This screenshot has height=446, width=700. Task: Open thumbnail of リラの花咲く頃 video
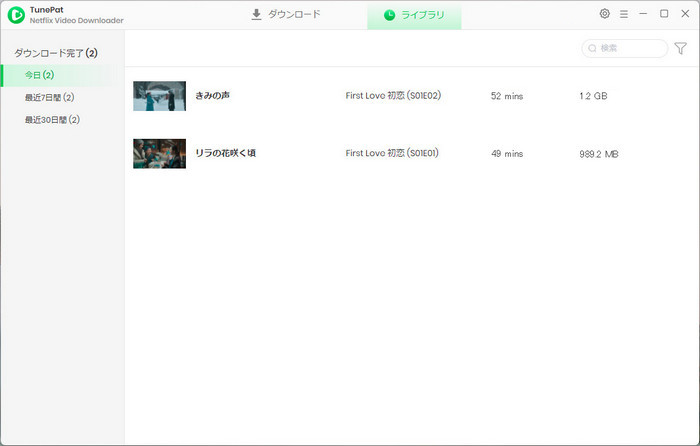click(x=159, y=154)
